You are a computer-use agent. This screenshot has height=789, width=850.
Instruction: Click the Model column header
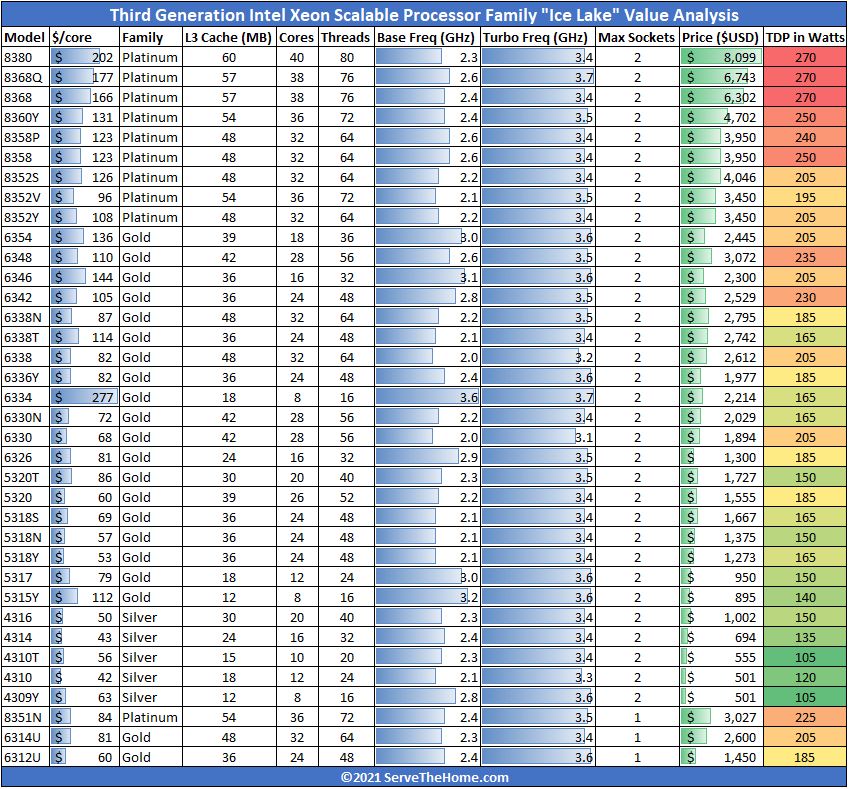(x=24, y=37)
